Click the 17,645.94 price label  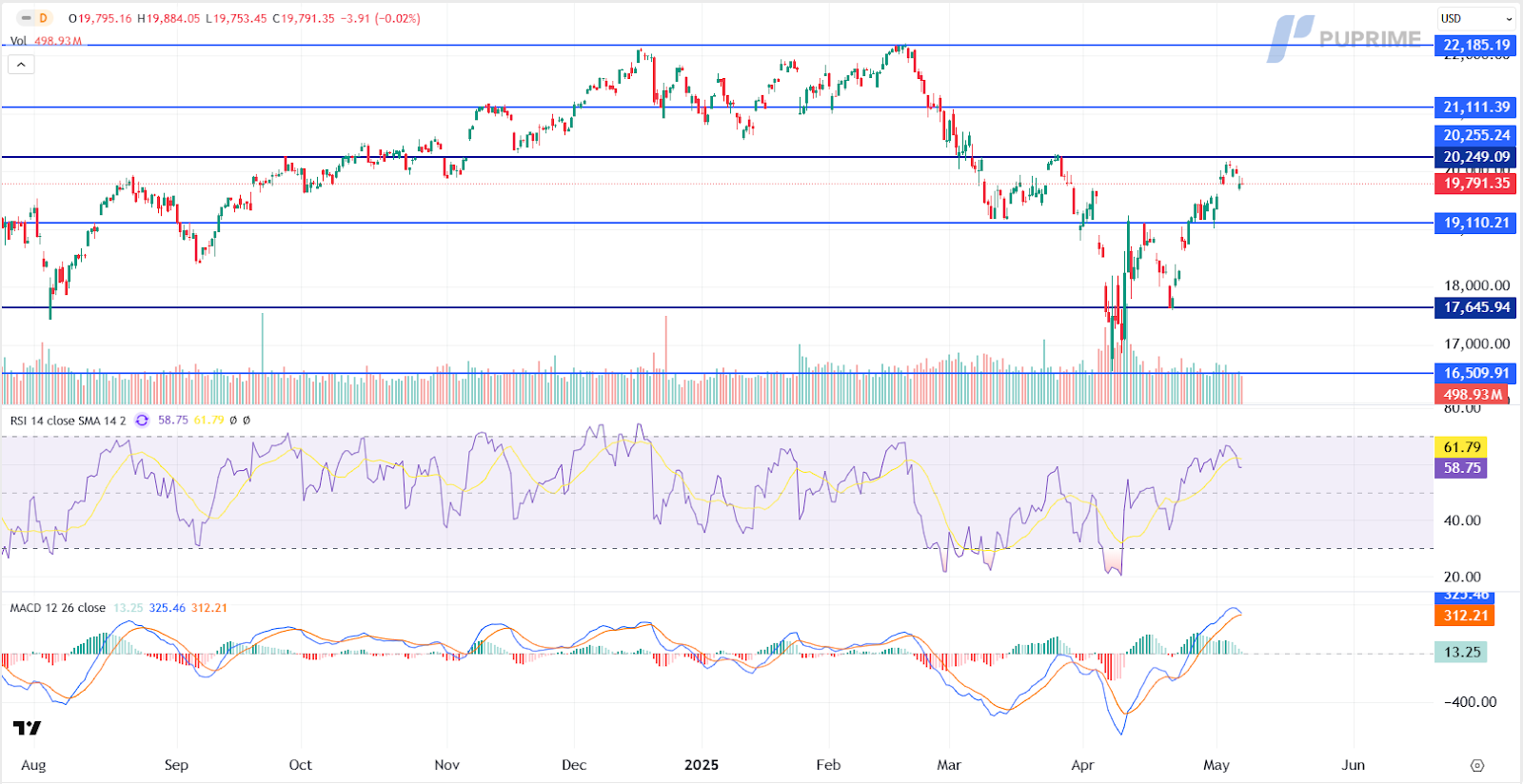[1475, 307]
